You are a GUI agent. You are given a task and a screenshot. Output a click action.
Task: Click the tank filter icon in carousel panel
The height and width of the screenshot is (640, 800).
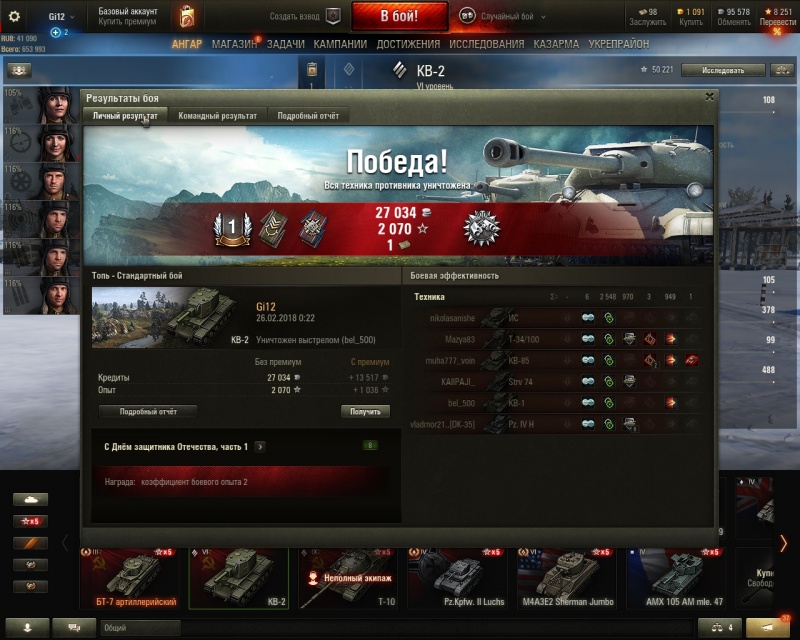pos(31,499)
